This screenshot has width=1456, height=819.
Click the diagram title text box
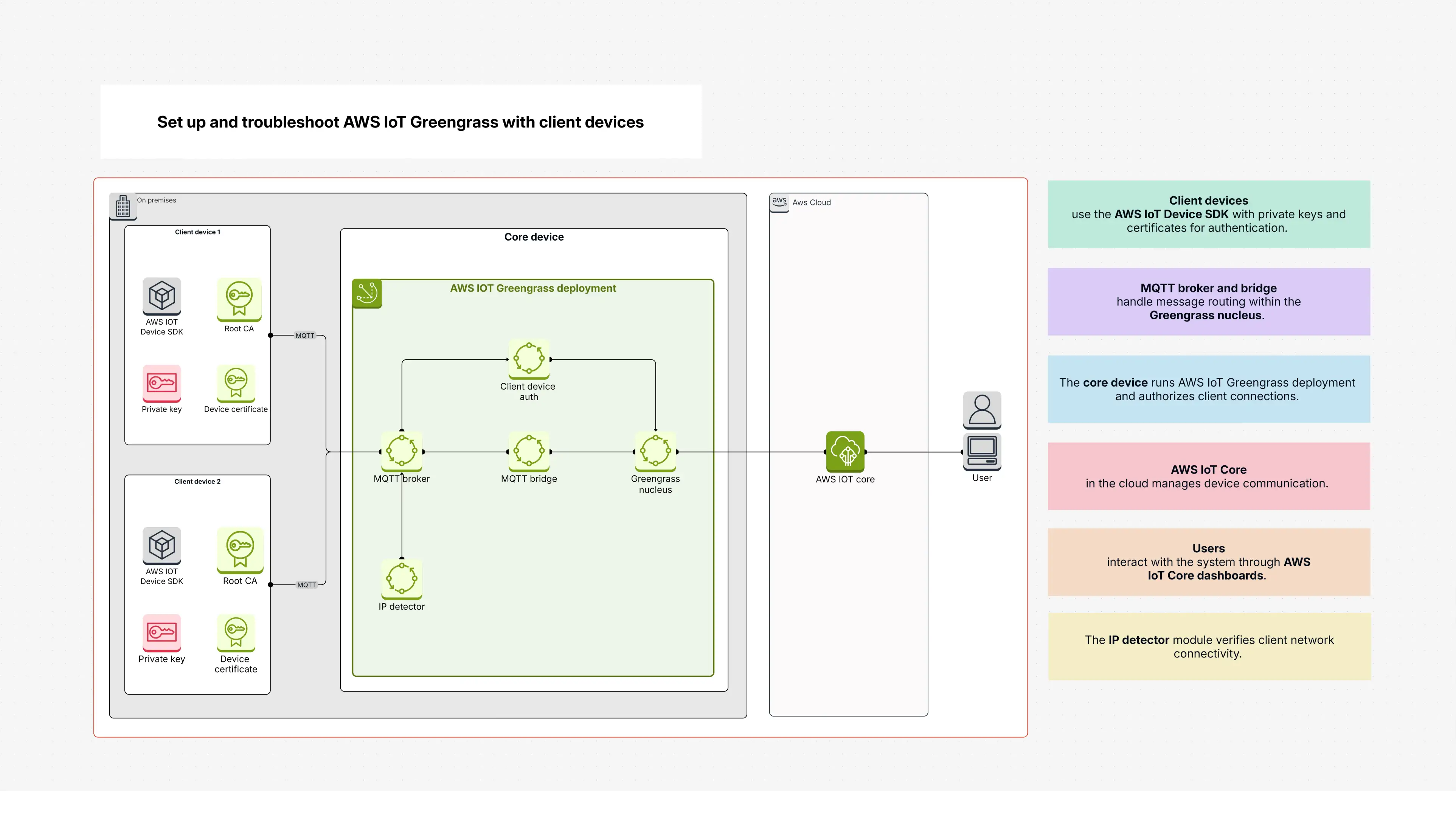[x=400, y=122]
